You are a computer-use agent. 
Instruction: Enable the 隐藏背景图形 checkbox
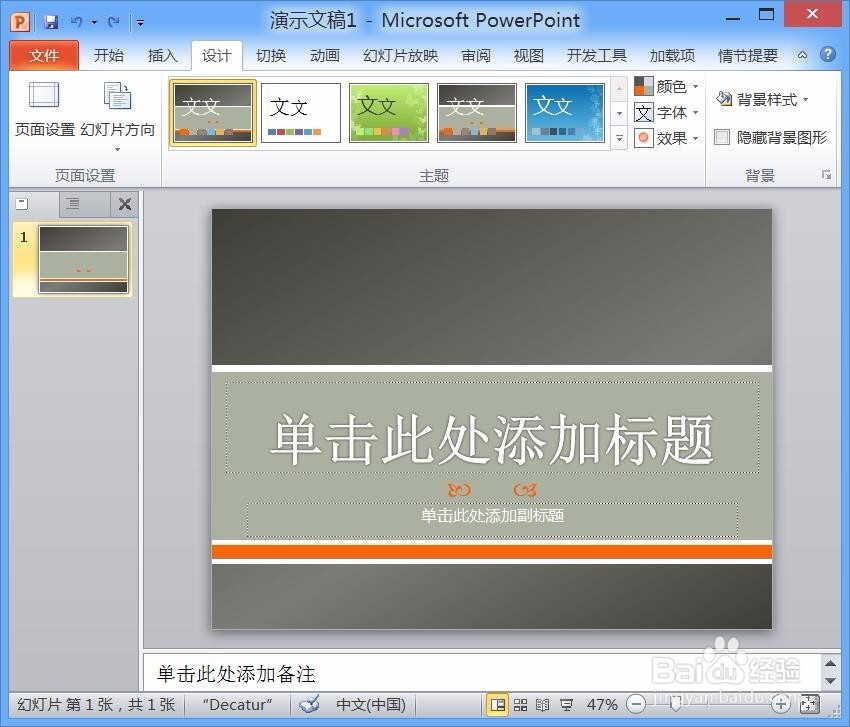pos(722,137)
